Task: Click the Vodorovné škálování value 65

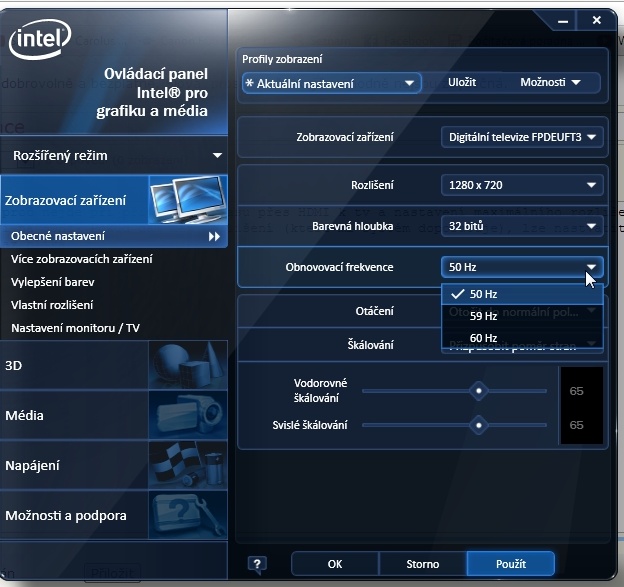Action: [x=576, y=391]
